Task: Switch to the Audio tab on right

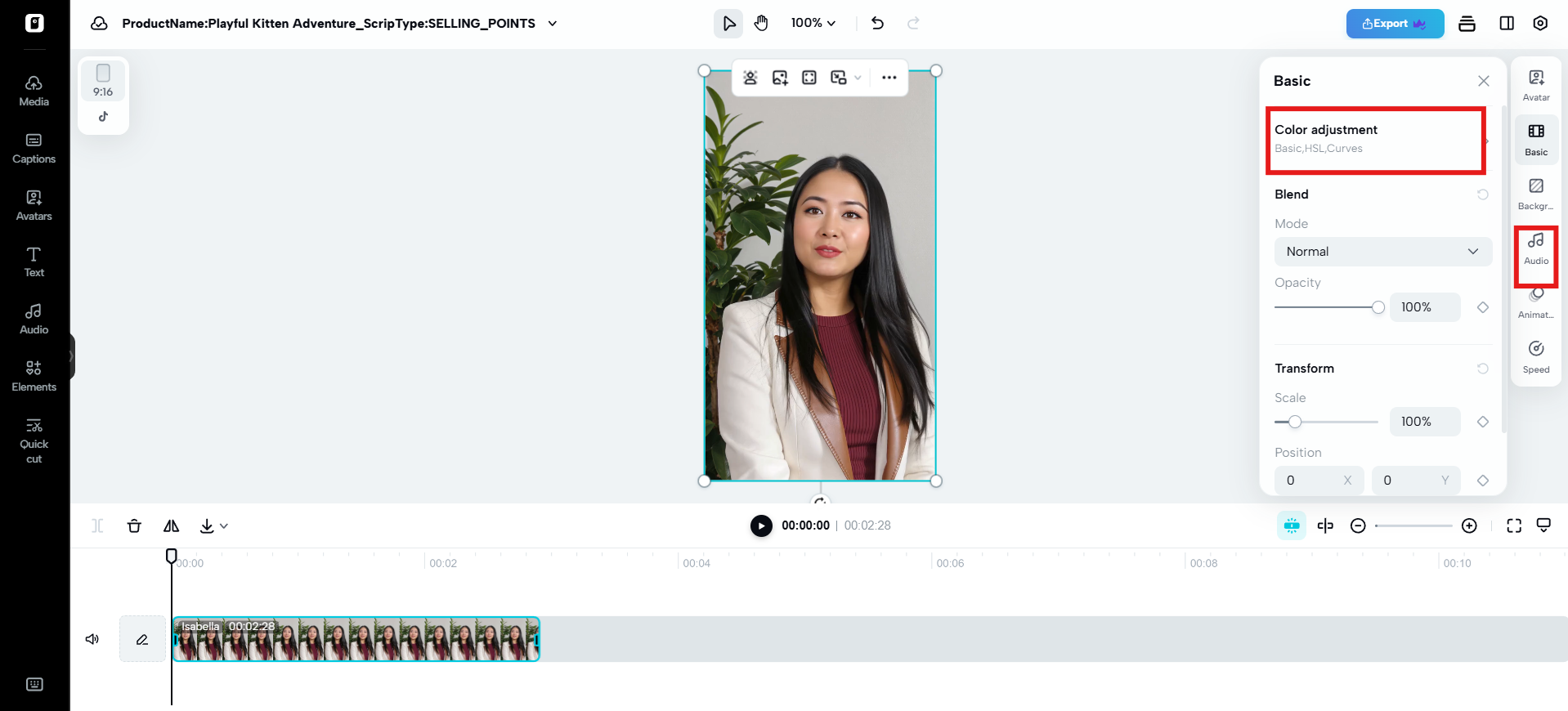Action: [x=1535, y=248]
